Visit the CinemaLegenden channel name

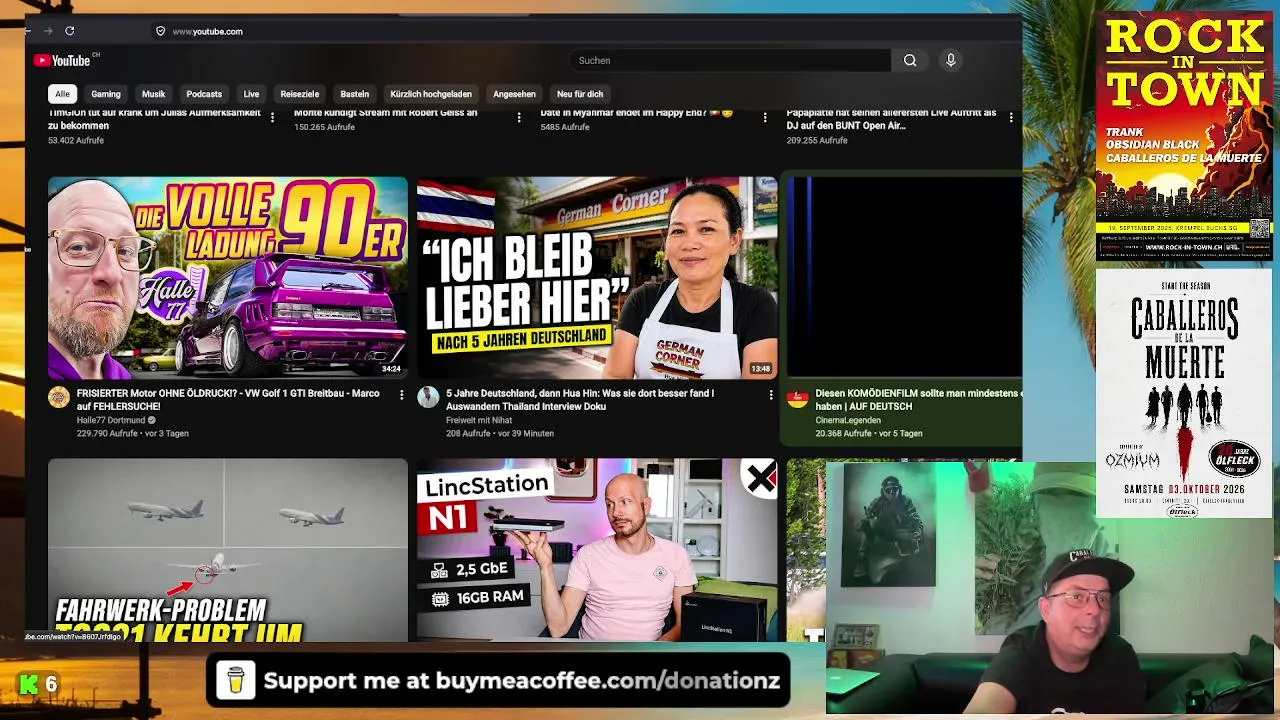coord(848,420)
